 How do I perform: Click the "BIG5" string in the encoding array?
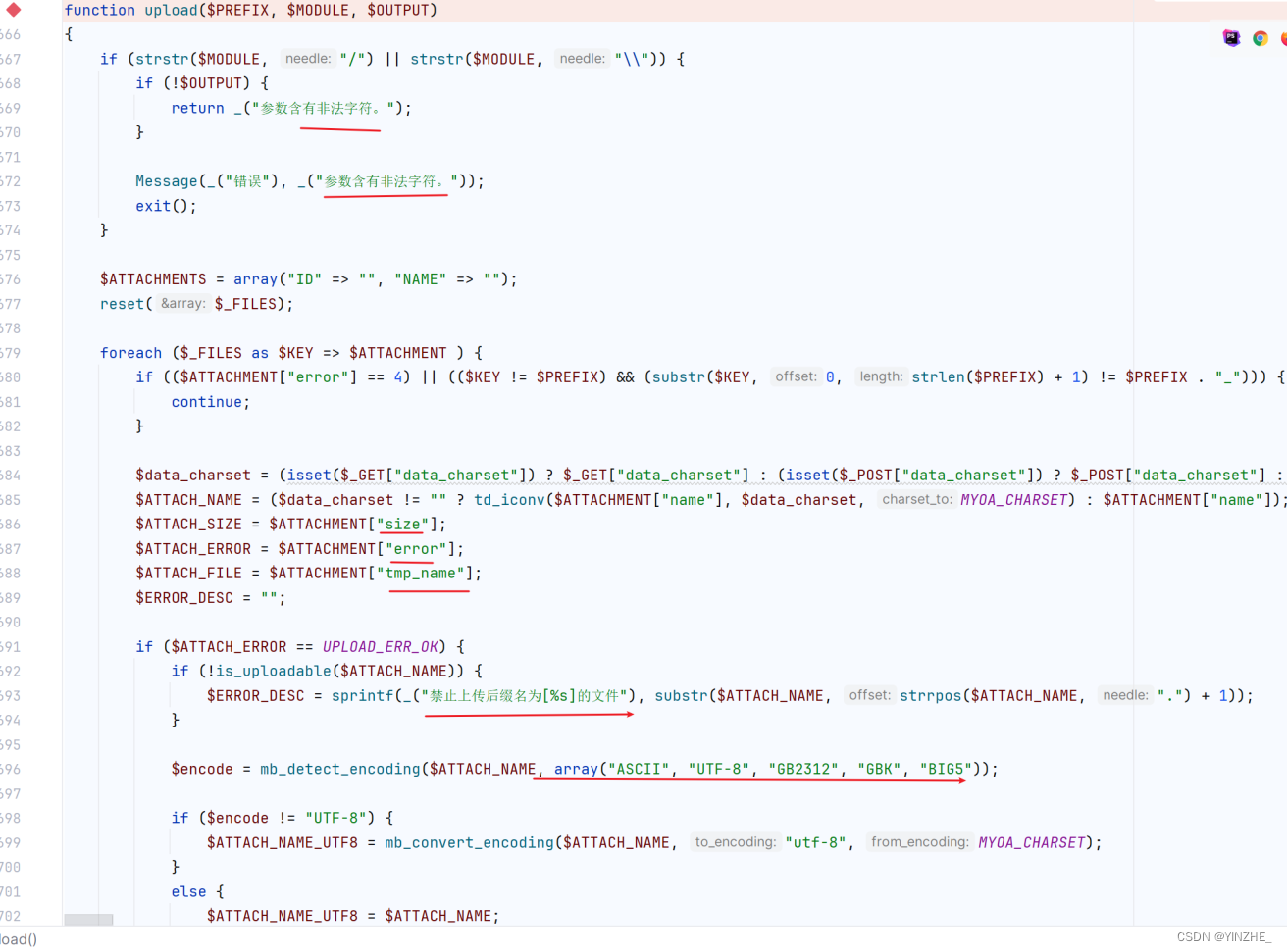click(946, 770)
